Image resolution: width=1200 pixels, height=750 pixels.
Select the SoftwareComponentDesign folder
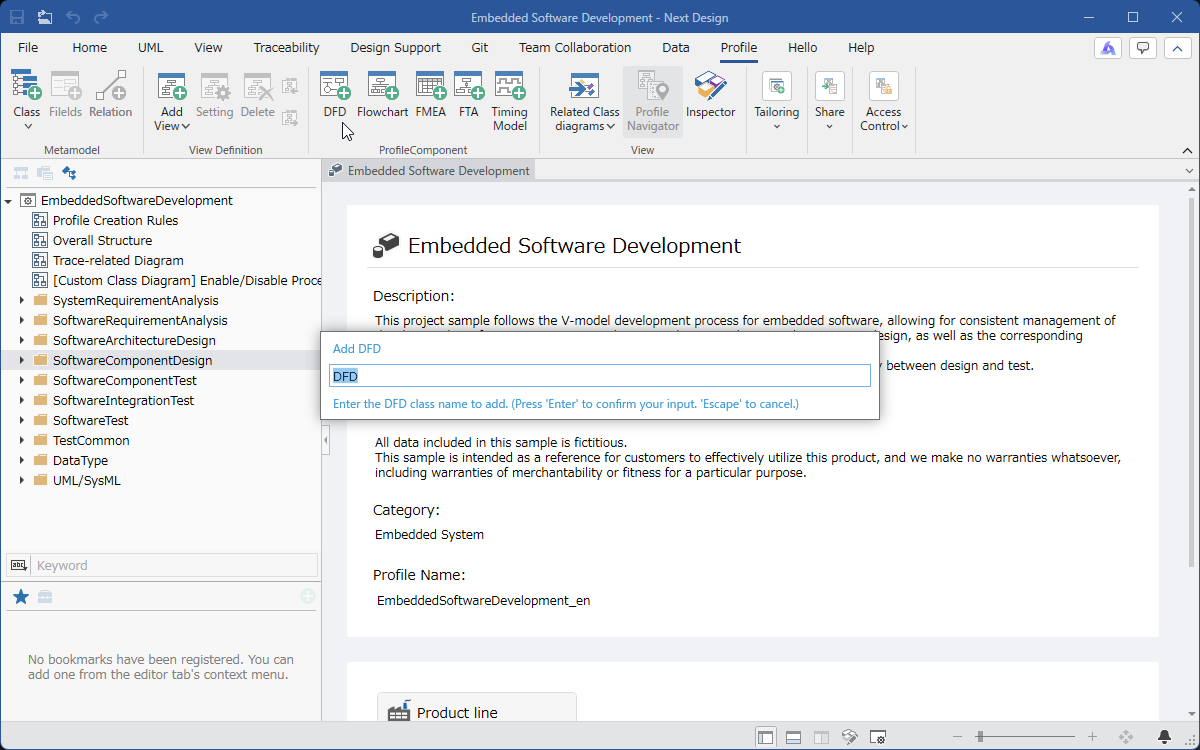(x=132, y=360)
